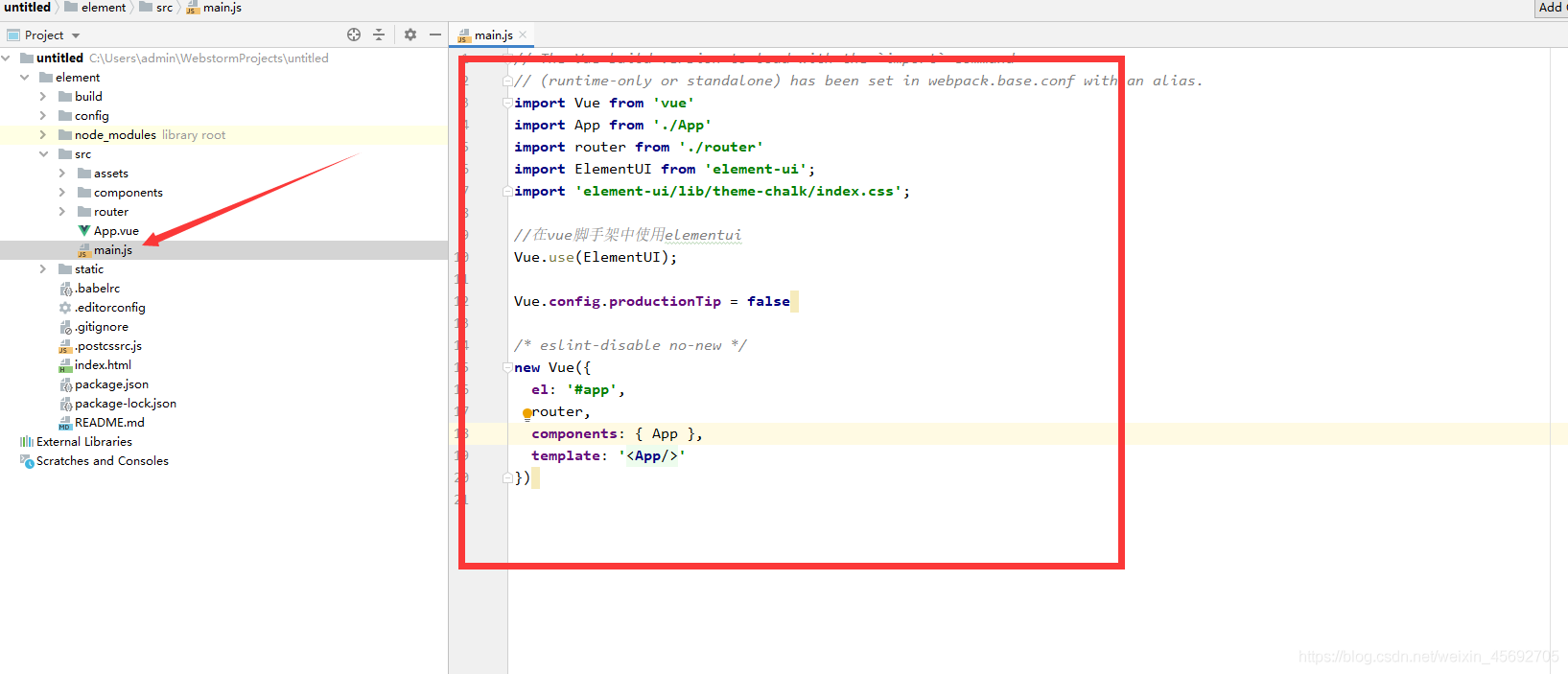Screen dimensions: 1568x674
Task: Select the App.vue file icon
Action: 84,231
